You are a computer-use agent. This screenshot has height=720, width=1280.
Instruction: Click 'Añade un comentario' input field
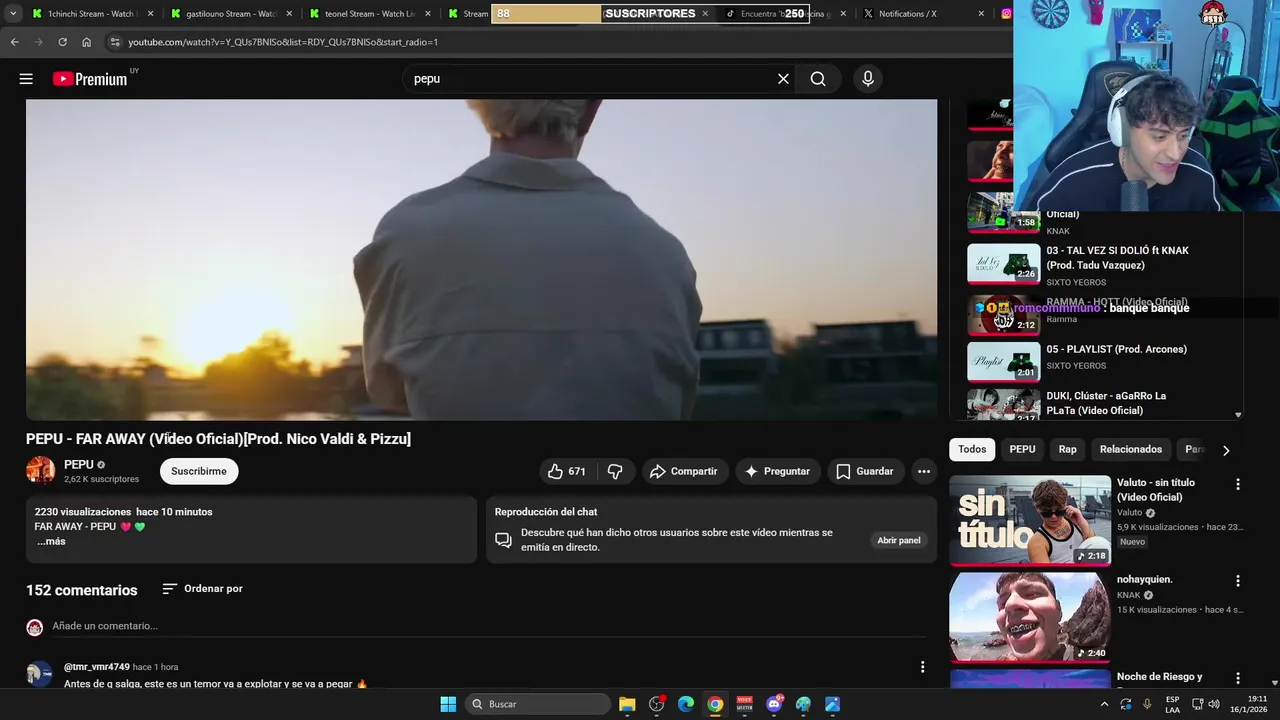pyautogui.click(x=489, y=626)
